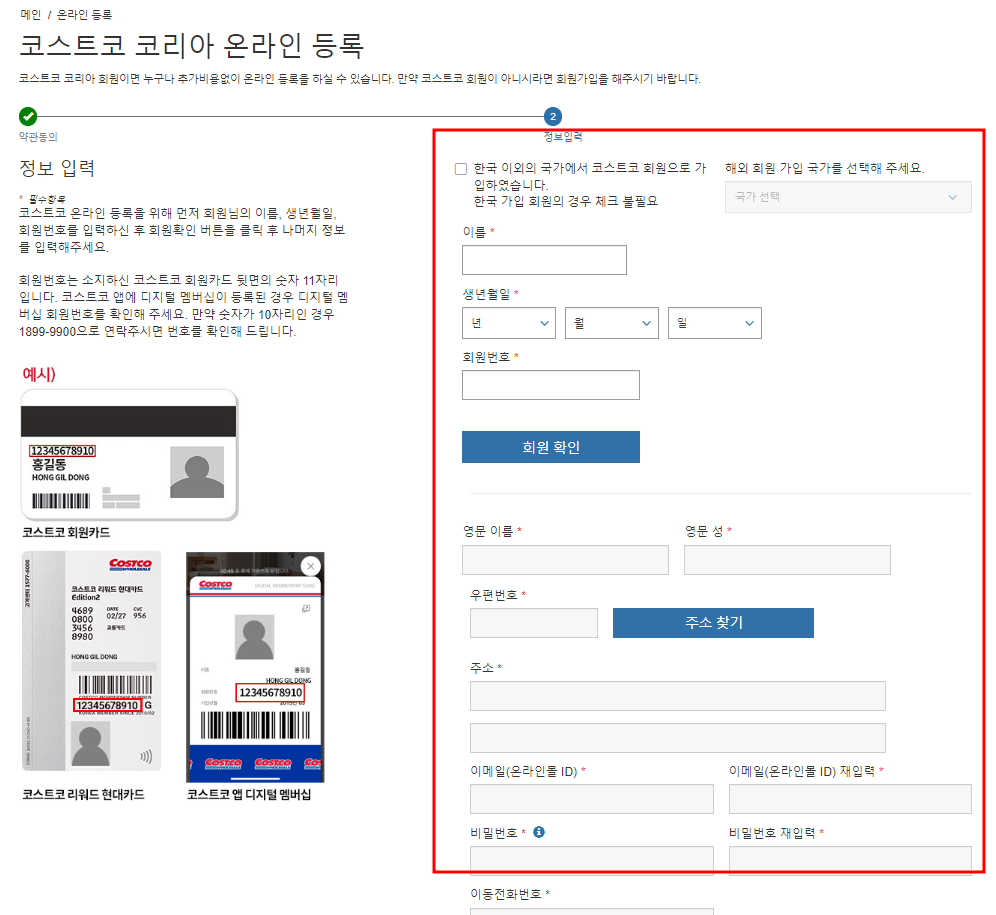The image size is (996, 915).
Task: Click the 코스트코 앱 디지털 멤버십 thumbnail
Action: [x=255, y=667]
